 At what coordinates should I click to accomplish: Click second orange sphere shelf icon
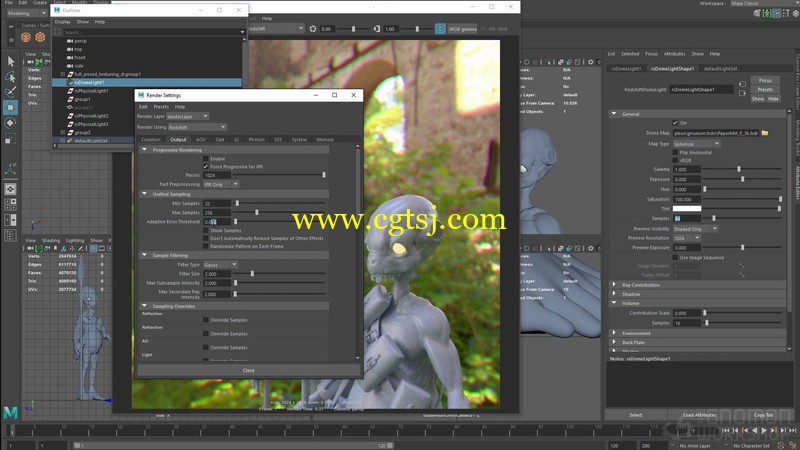pos(40,37)
